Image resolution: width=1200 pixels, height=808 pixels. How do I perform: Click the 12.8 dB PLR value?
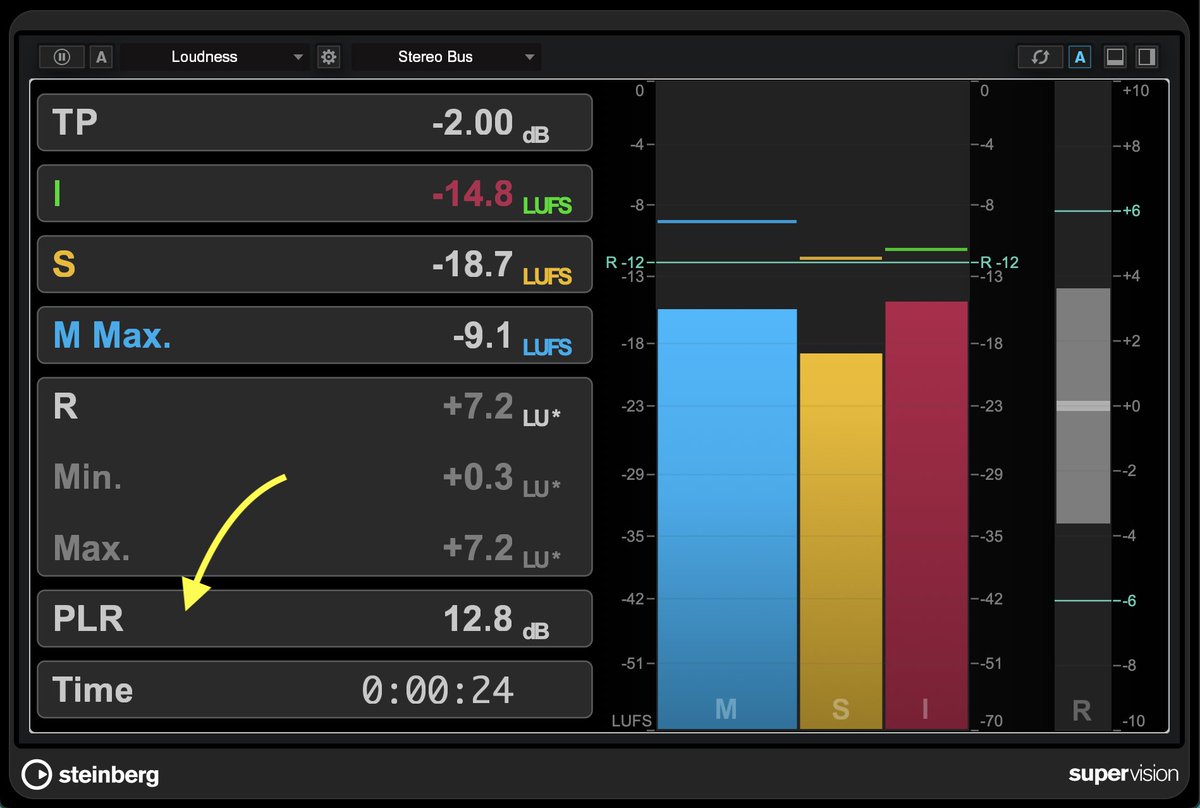pos(496,620)
